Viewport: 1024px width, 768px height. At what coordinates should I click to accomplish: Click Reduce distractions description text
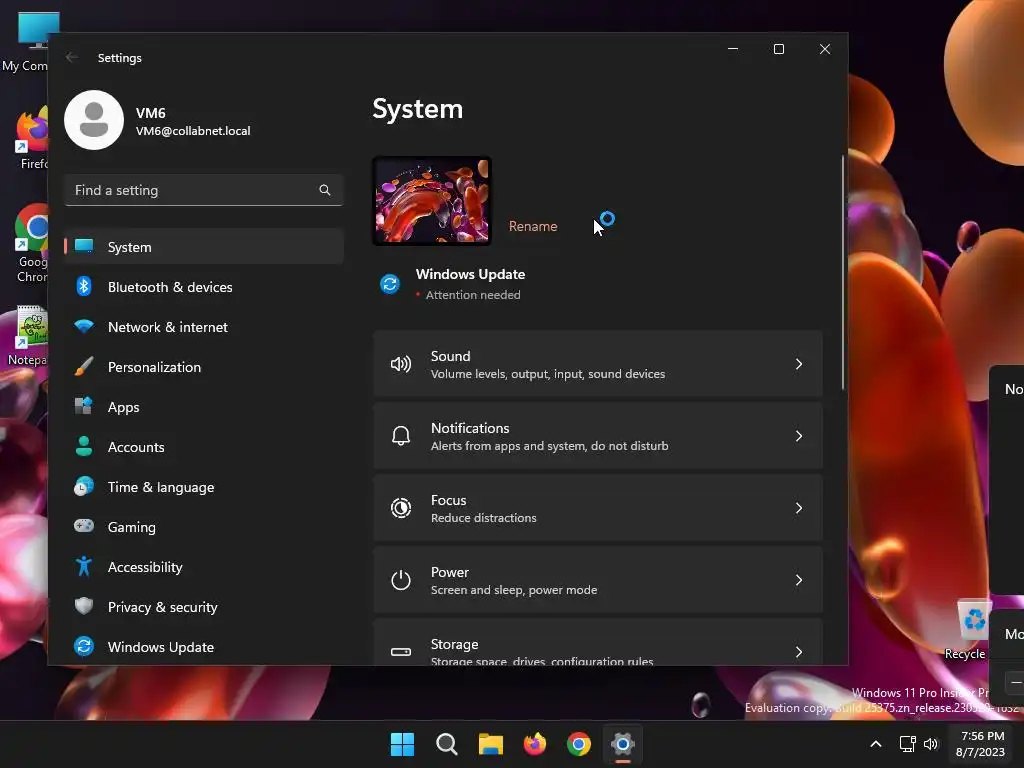pyautogui.click(x=483, y=518)
